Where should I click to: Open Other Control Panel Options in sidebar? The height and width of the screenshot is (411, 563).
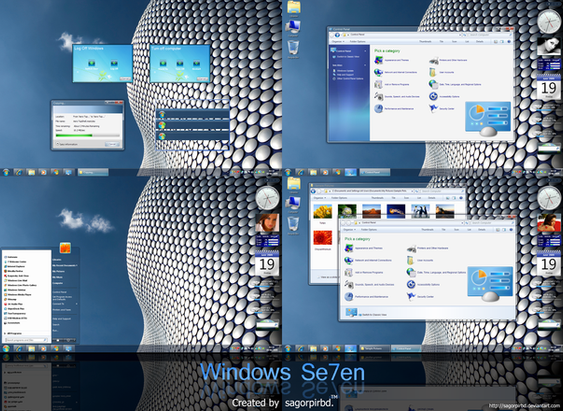pos(348,79)
